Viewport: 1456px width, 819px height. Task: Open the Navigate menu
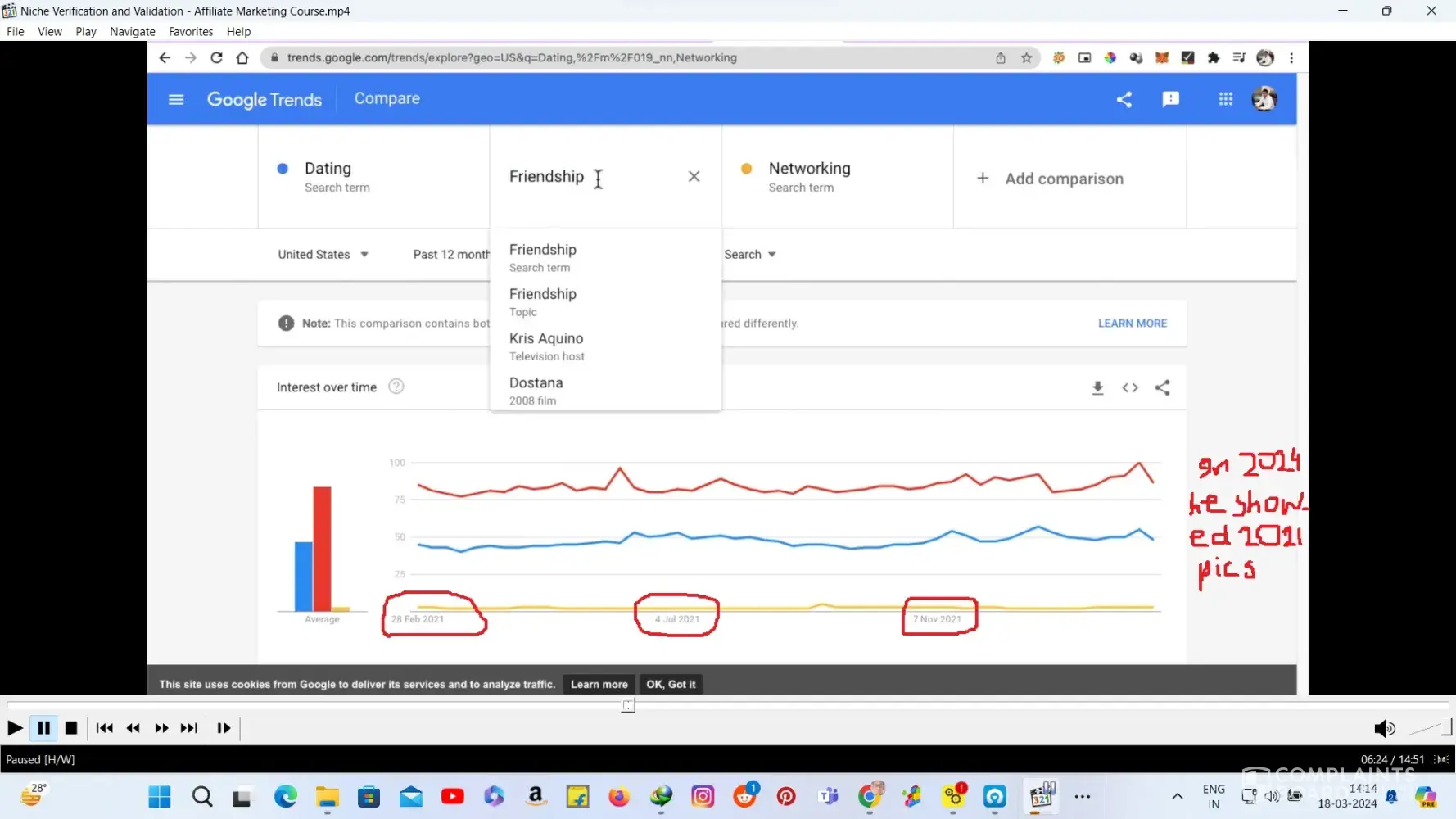(x=133, y=32)
